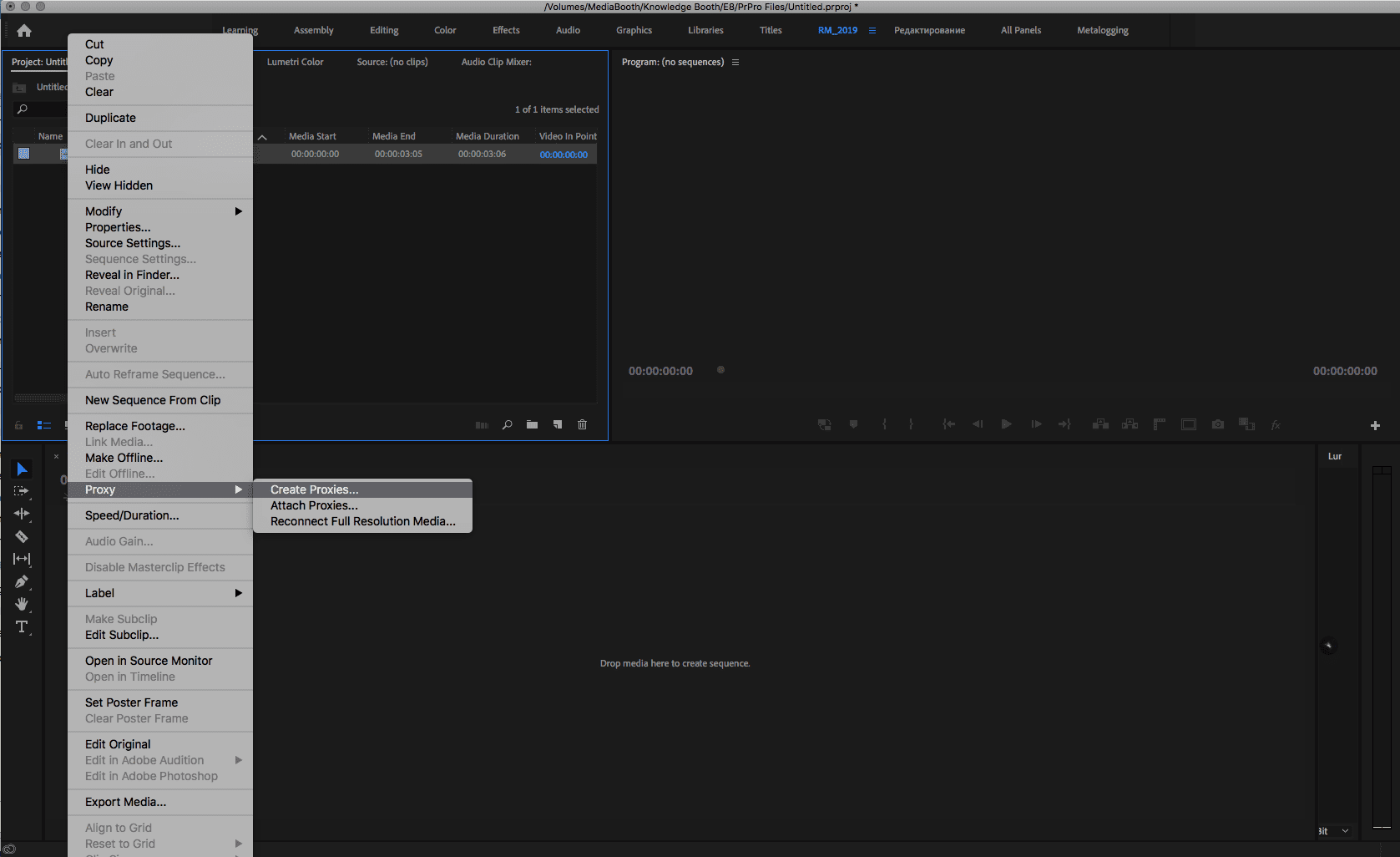
Task: Select the Pen tool
Action: click(x=22, y=582)
